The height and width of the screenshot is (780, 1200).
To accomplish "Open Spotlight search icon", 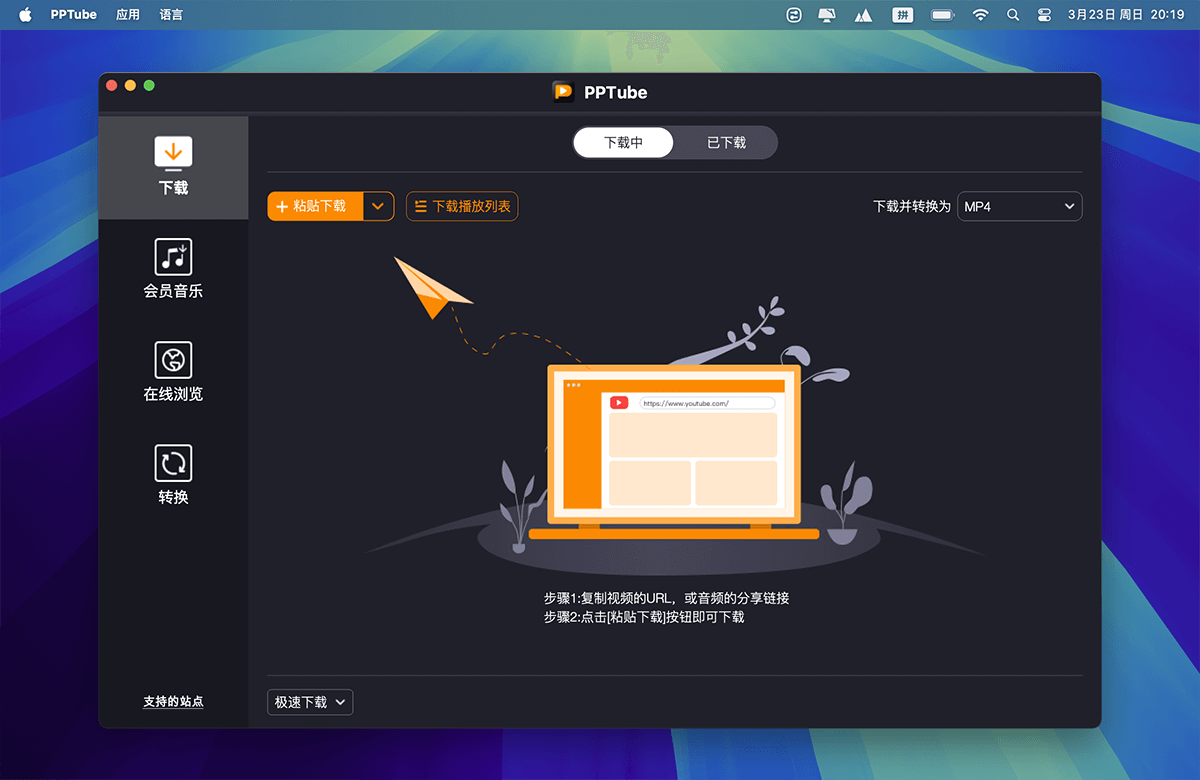I will point(1013,14).
